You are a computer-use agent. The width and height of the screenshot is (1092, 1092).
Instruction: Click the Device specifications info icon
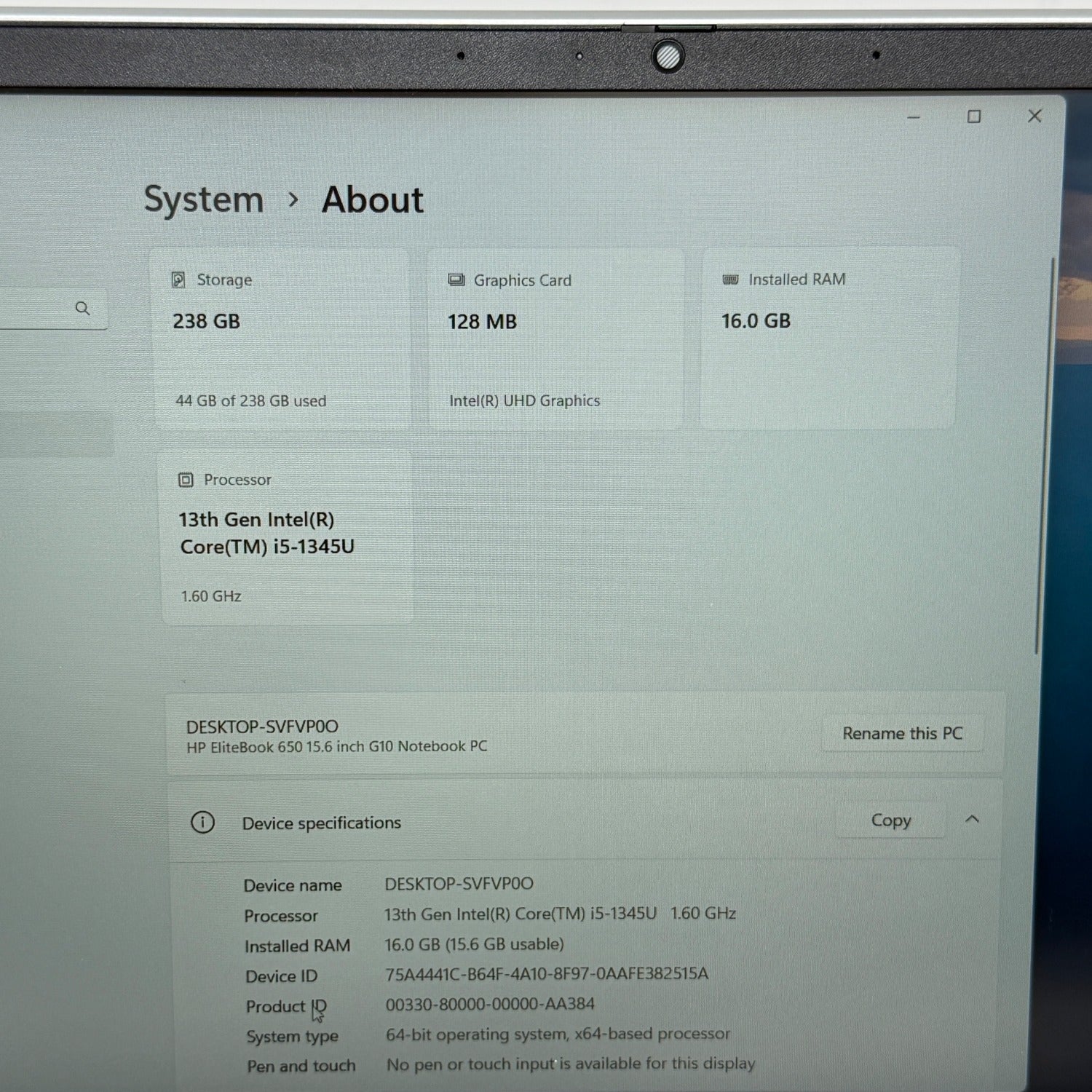(x=202, y=823)
